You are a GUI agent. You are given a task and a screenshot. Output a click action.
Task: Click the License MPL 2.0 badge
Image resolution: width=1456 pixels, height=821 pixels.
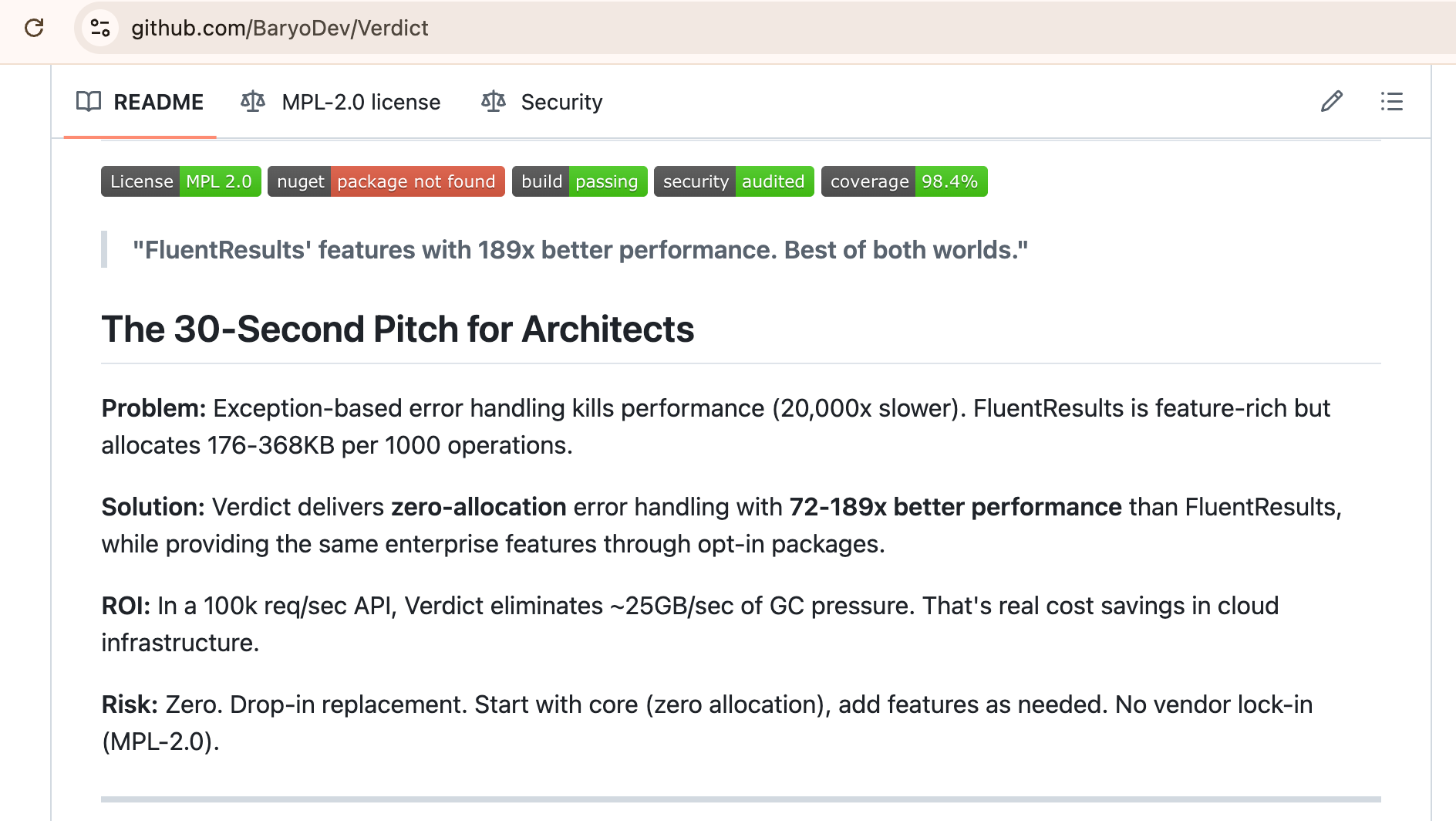(x=181, y=181)
